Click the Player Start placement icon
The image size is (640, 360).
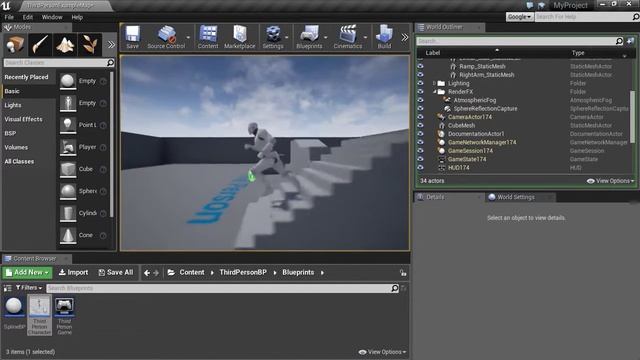point(68,147)
